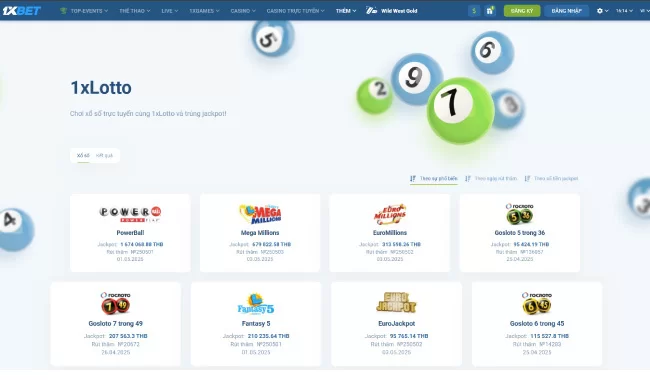
Task: Expand the Top-Events menu
Action: point(84,11)
